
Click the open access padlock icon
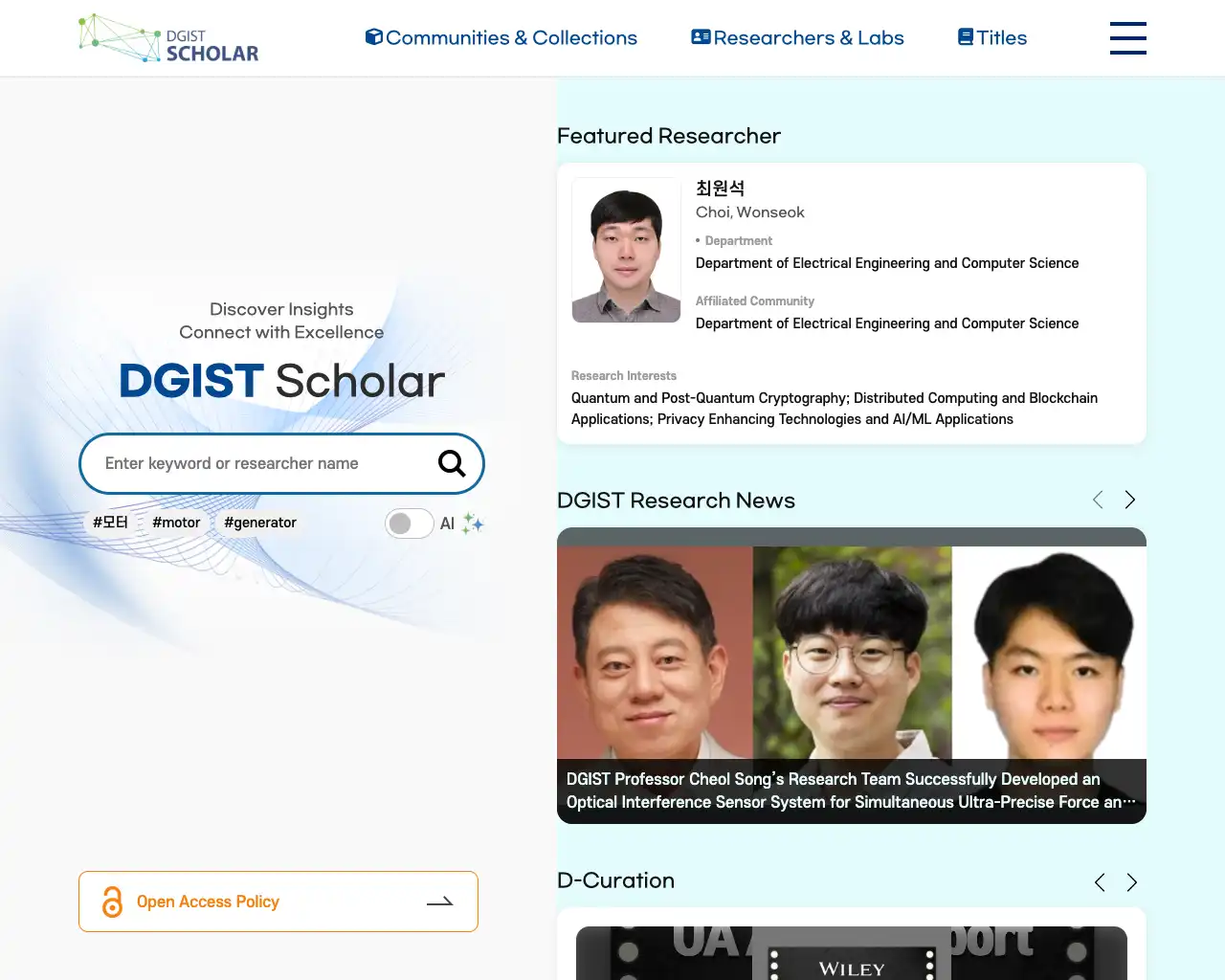(x=111, y=901)
